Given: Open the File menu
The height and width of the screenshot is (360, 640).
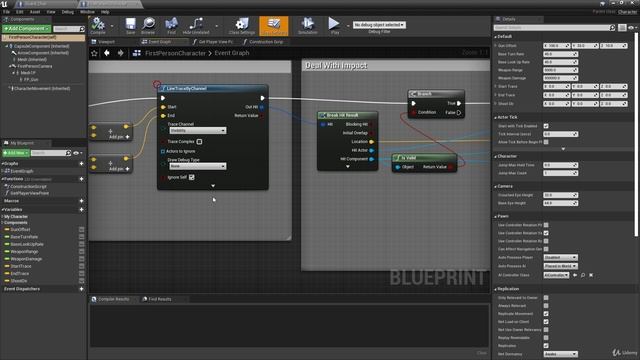Looking at the screenshot, I should click(x=7, y=12).
